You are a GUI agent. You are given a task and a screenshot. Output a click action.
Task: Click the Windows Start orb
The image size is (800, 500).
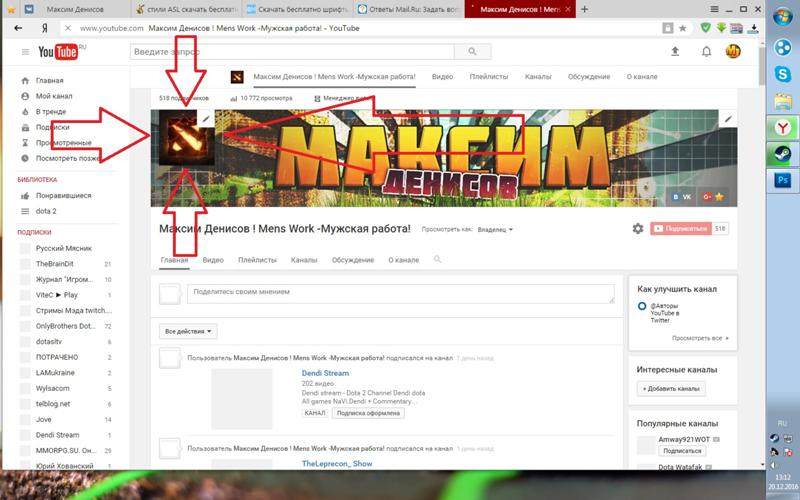click(783, 16)
